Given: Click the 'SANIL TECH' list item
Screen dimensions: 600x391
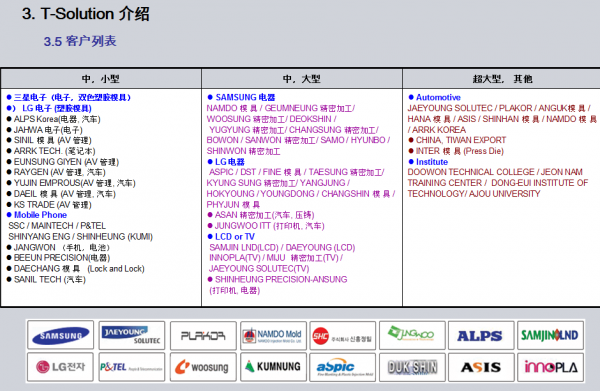Looking at the screenshot, I should click(x=46, y=279).
